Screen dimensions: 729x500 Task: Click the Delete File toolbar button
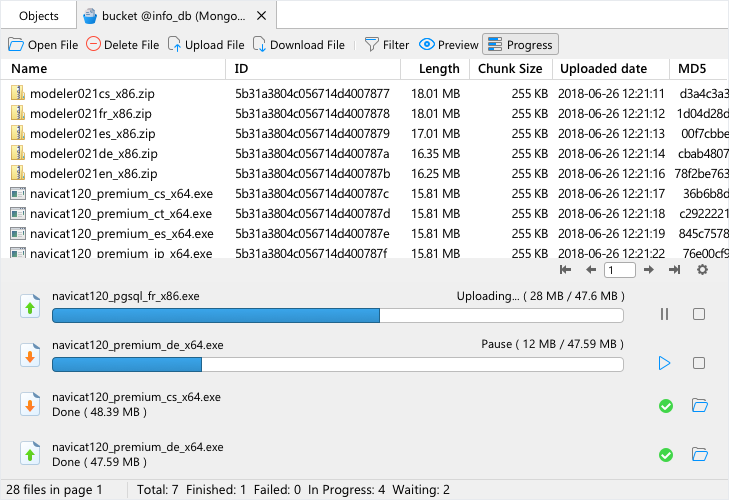click(x=123, y=45)
